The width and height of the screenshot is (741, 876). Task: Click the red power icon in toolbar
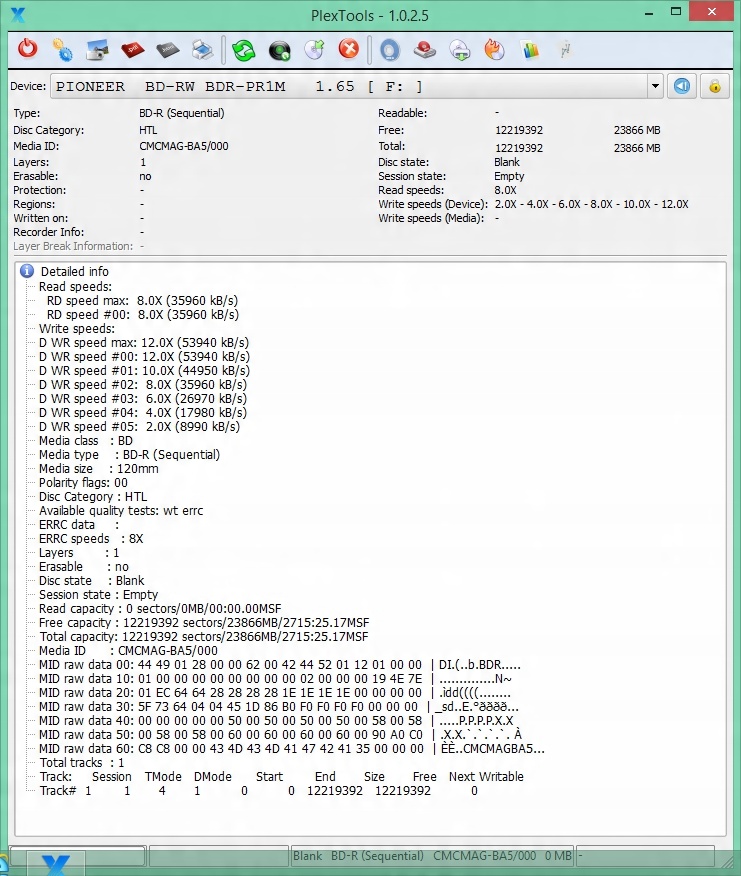28,49
